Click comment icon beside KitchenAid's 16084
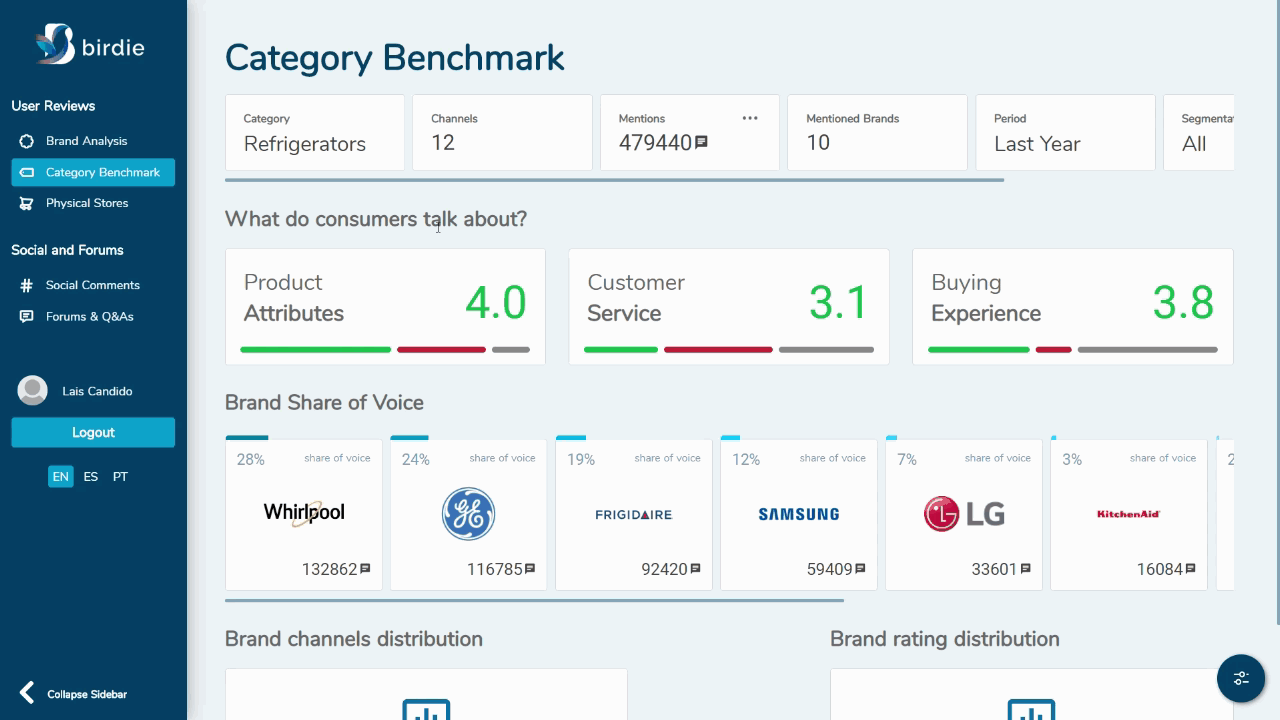 [x=1190, y=569]
